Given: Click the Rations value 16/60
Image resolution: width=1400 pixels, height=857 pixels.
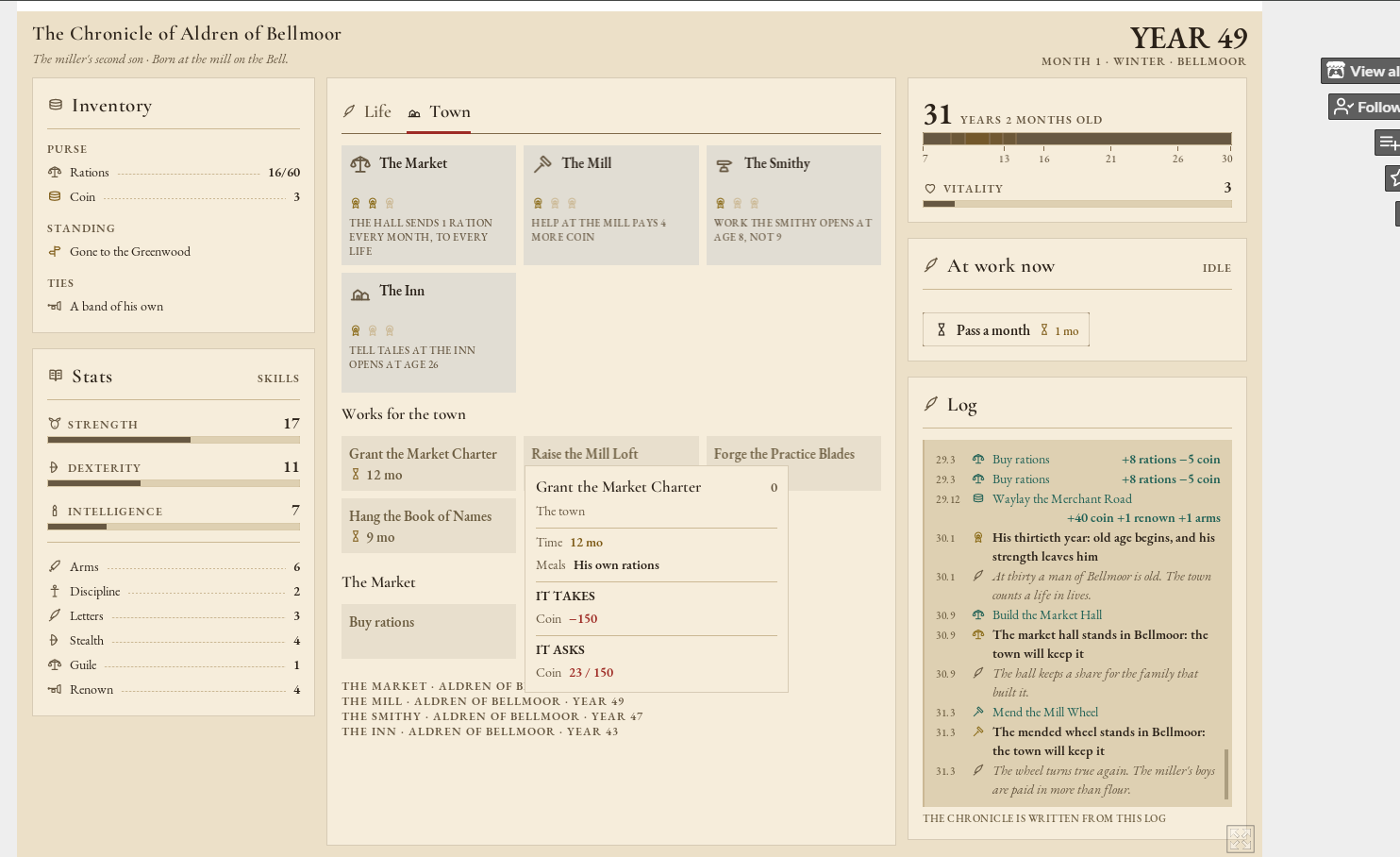Looking at the screenshot, I should (284, 172).
